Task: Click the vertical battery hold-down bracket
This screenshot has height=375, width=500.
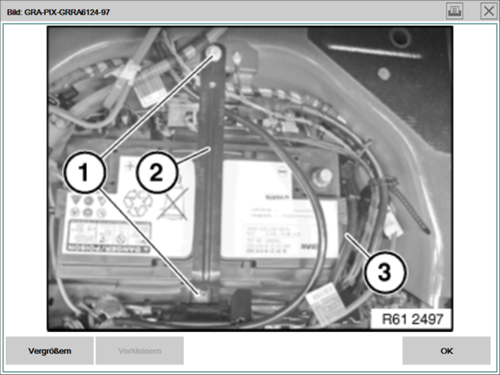Action: (211, 167)
